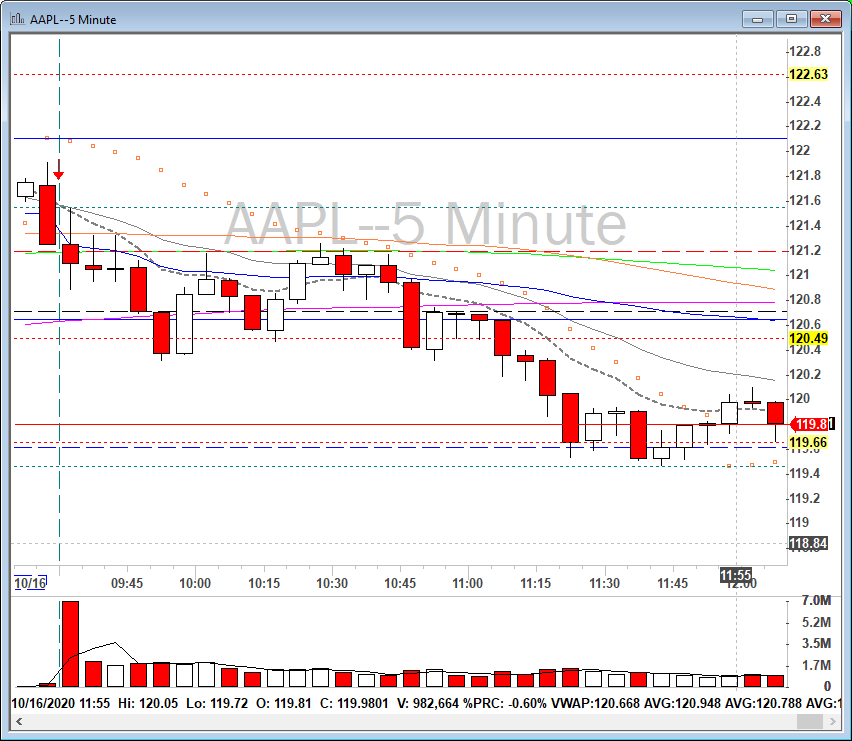Click the 122.63 price level label

(808, 74)
